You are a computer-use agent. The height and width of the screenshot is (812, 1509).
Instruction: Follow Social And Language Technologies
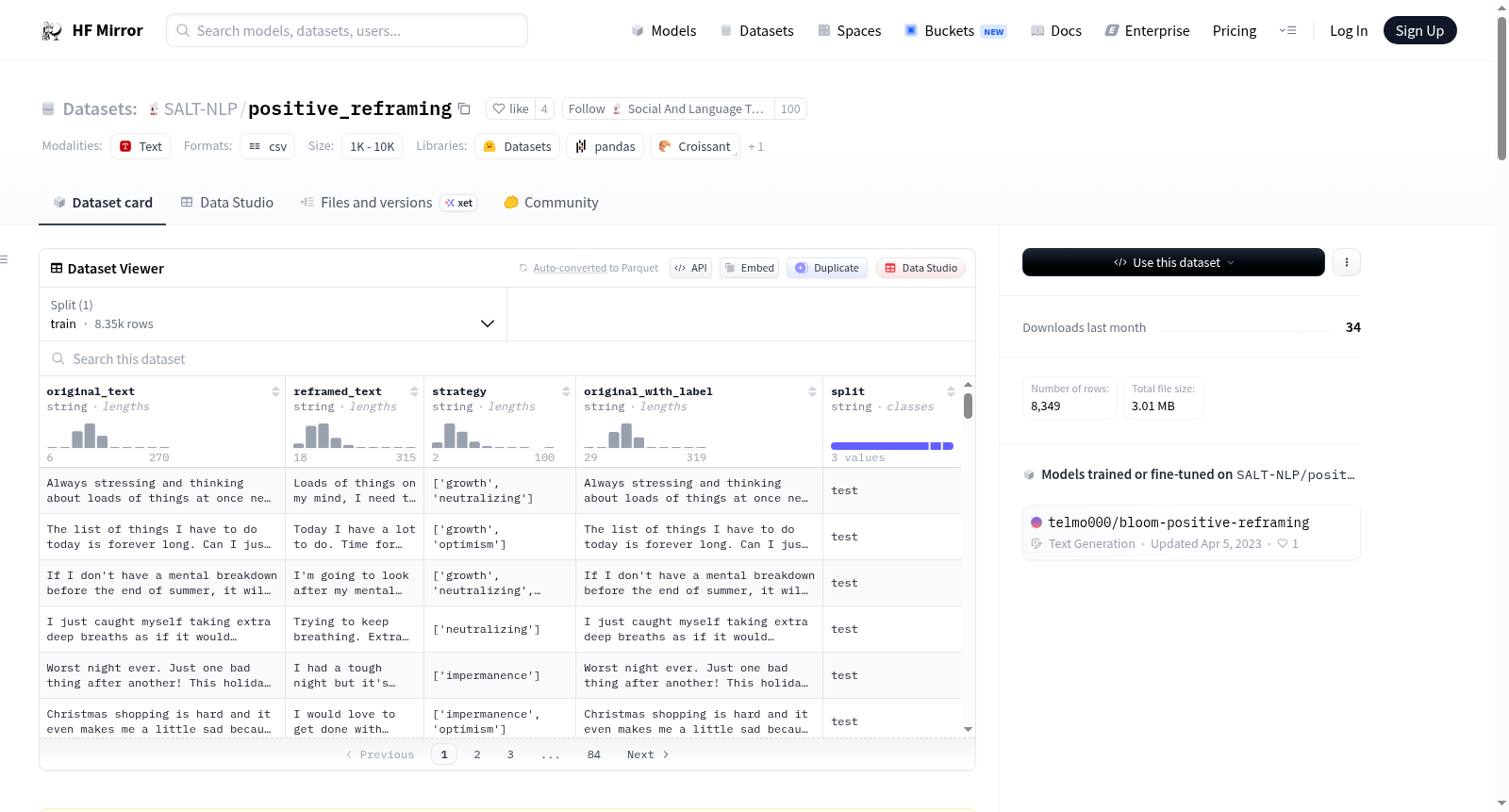click(x=668, y=108)
